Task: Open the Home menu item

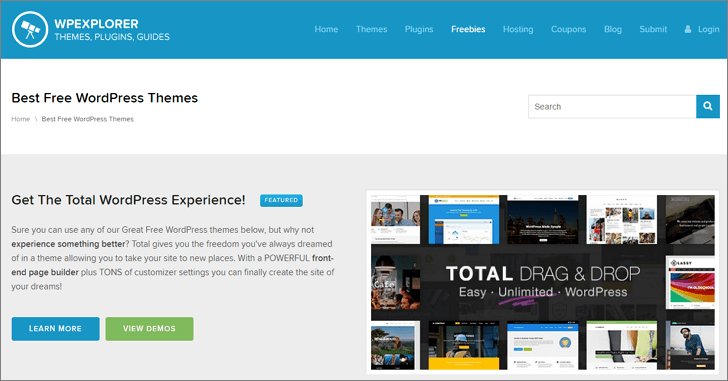Action: click(x=326, y=29)
